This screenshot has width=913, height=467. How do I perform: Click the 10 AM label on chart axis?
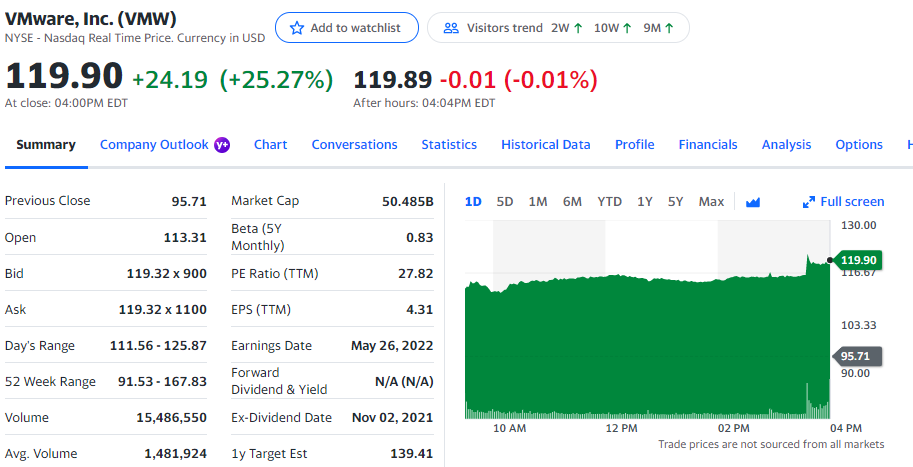tap(509, 429)
